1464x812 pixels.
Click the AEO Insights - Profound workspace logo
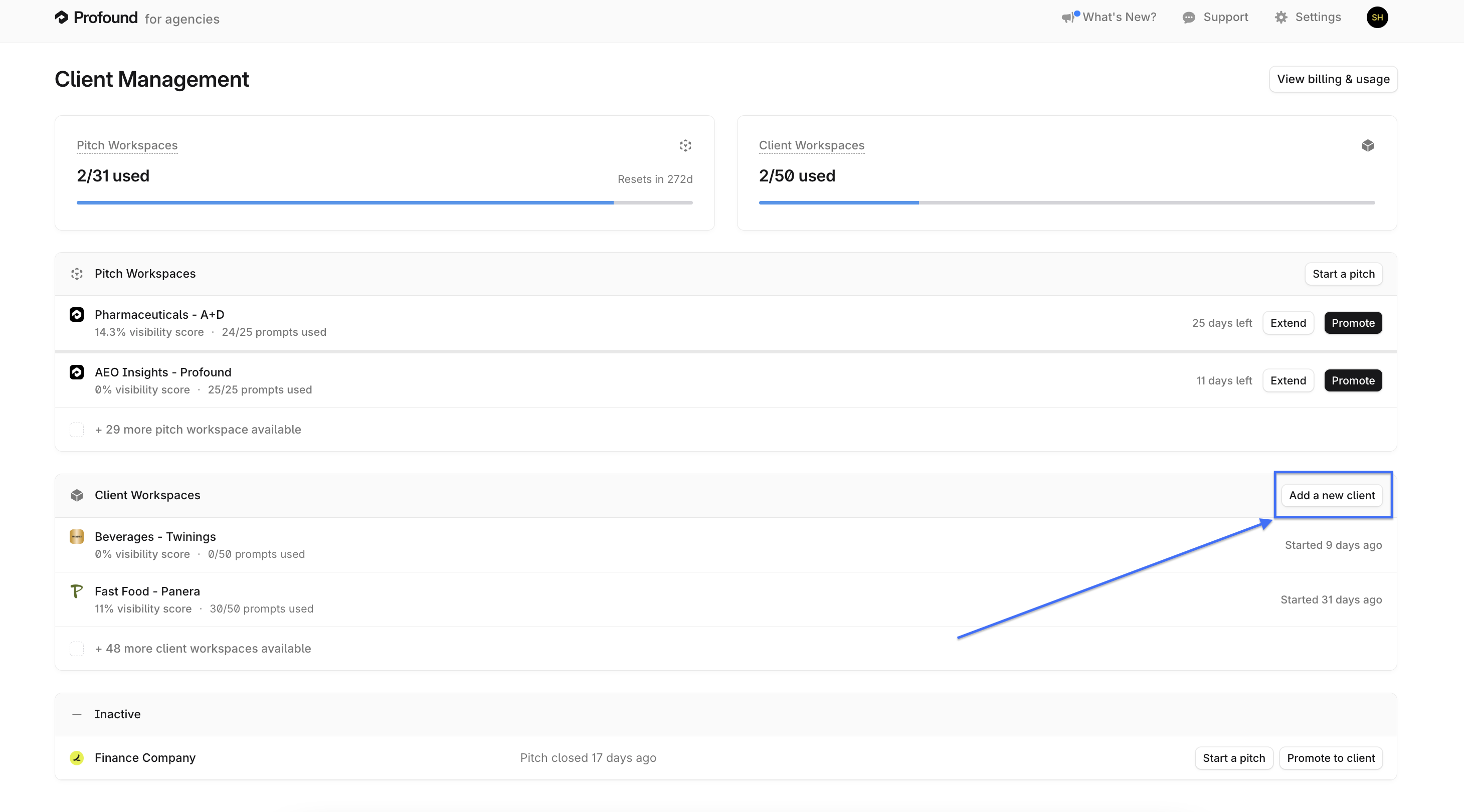point(77,372)
